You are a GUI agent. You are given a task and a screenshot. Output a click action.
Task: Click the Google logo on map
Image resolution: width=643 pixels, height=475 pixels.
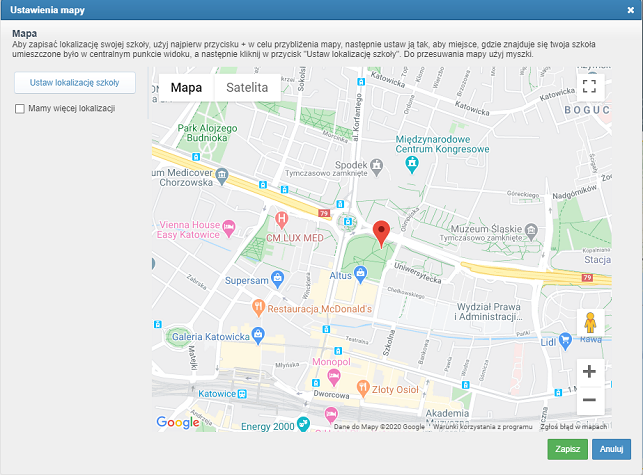click(x=178, y=422)
